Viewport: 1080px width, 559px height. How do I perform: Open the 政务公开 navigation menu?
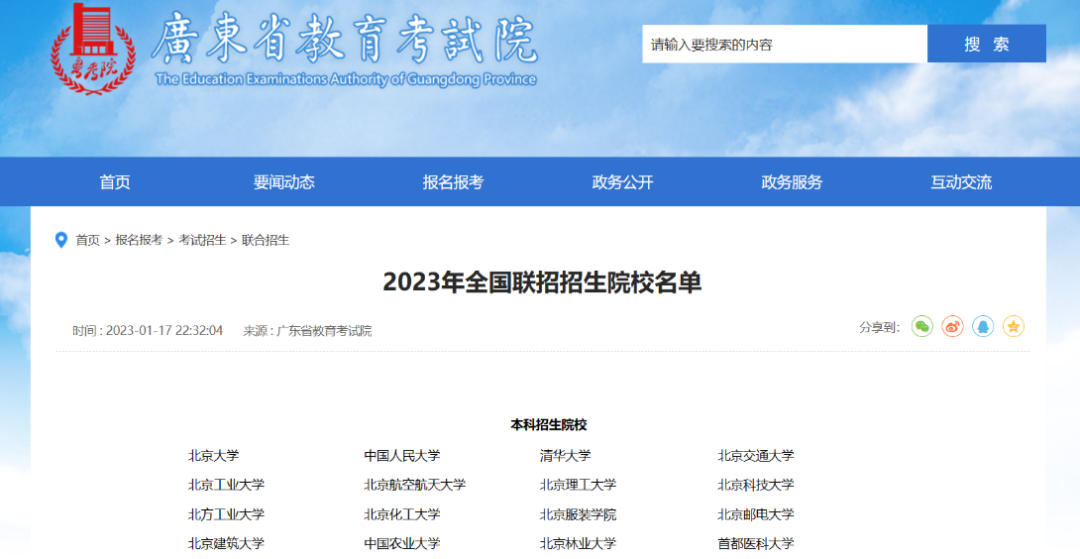coord(623,182)
